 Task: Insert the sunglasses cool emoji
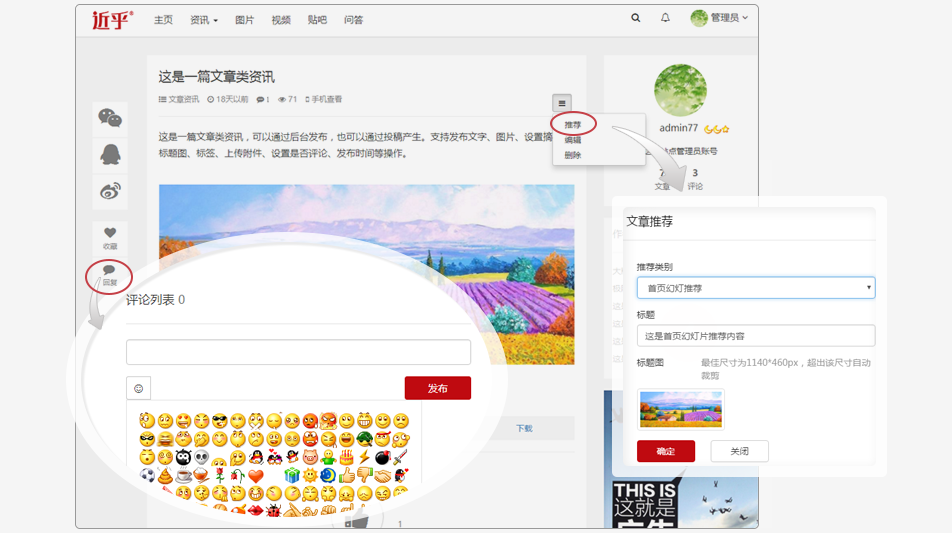(x=220, y=421)
